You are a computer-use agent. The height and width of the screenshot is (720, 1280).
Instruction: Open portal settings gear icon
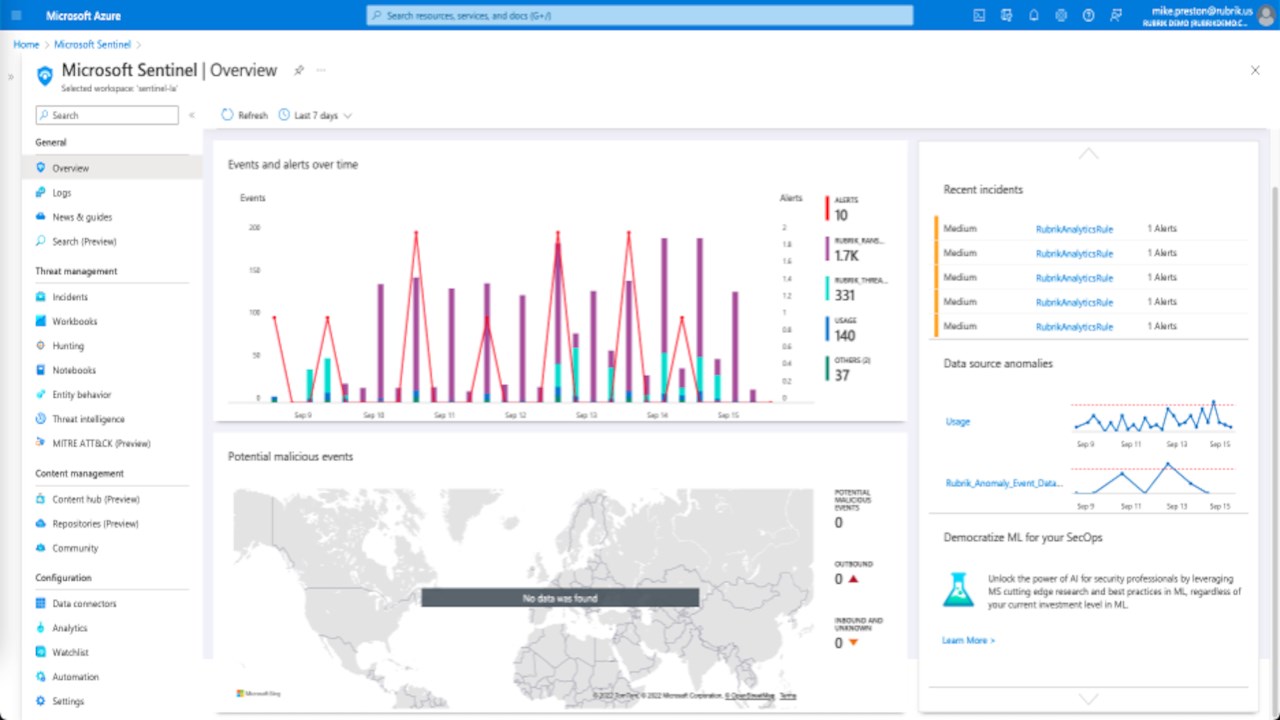[x=1061, y=15]
